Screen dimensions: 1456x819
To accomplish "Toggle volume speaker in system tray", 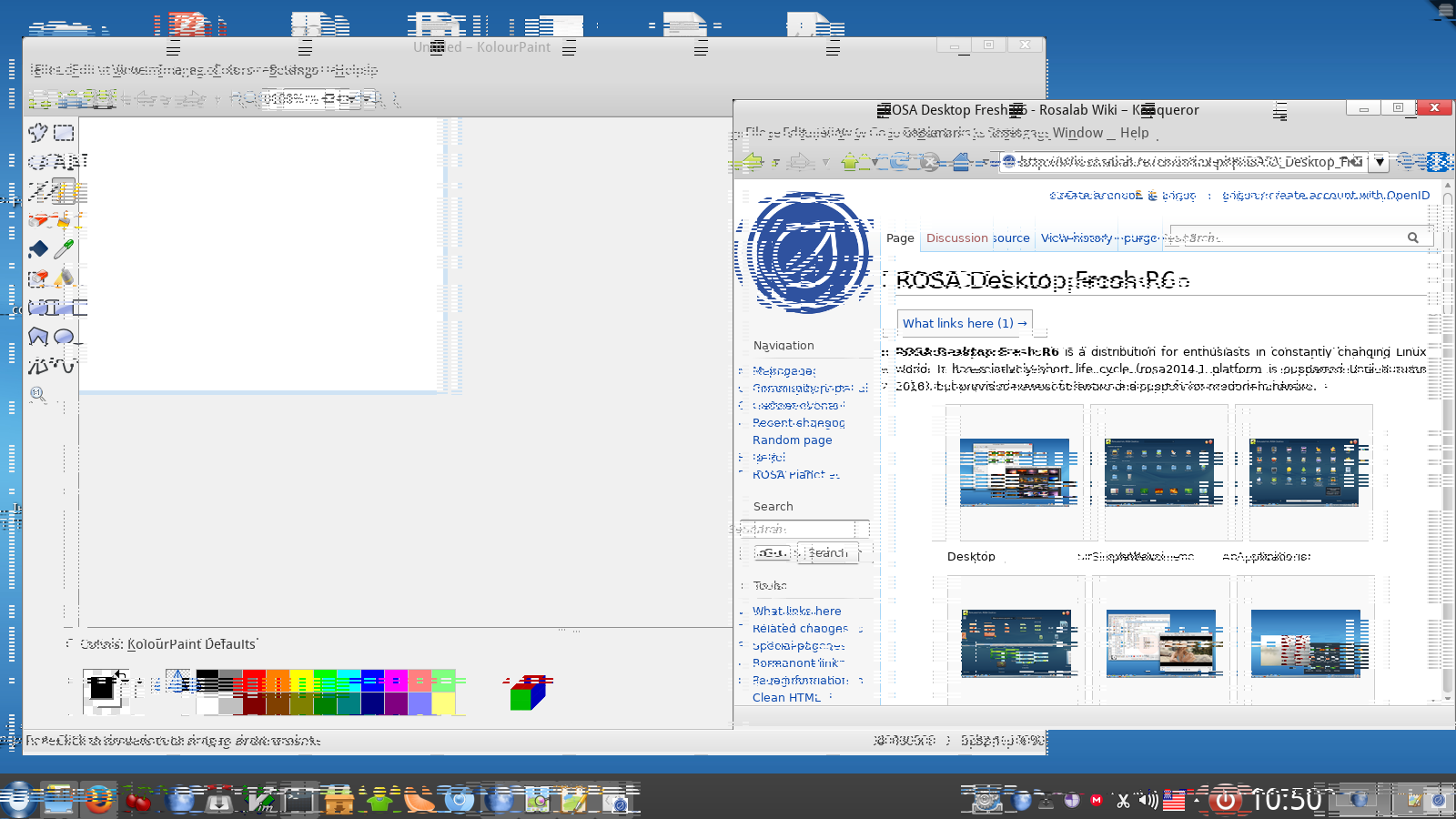I will [x=1148, y=800].
